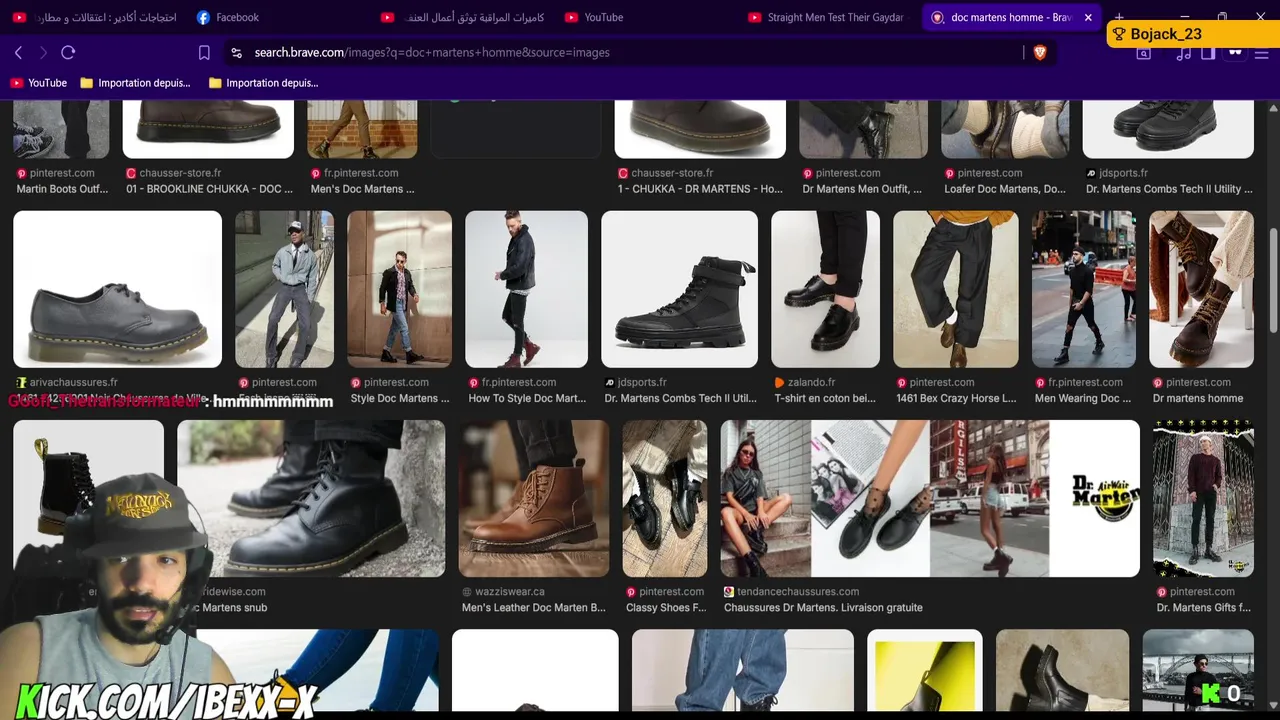Open the top-row jdsports Combs Tech II Utility image
Image resolution: width=1280 pixels, height=720 pixels.
(1168, 129)
